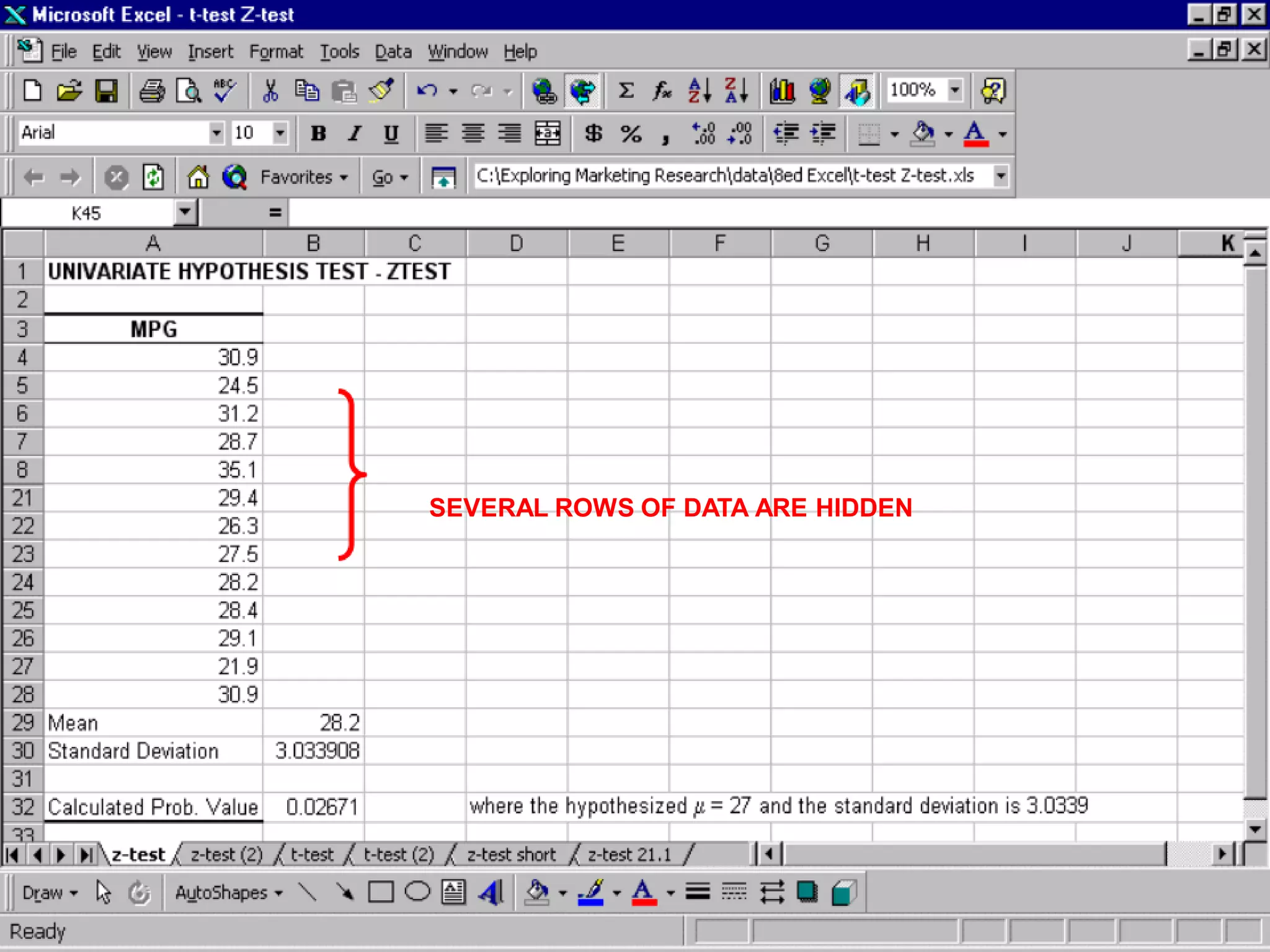1270x952 pixels.
Task: Toggle Center alignment
Action: 473,133
